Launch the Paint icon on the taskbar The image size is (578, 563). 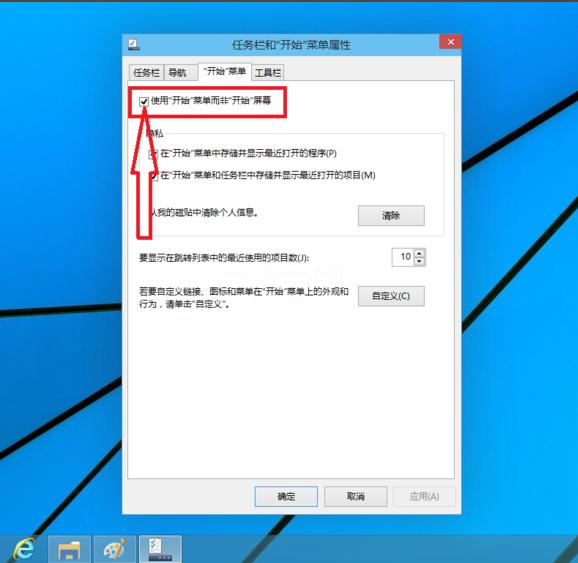pyautogui.click(x=115, y=549)
